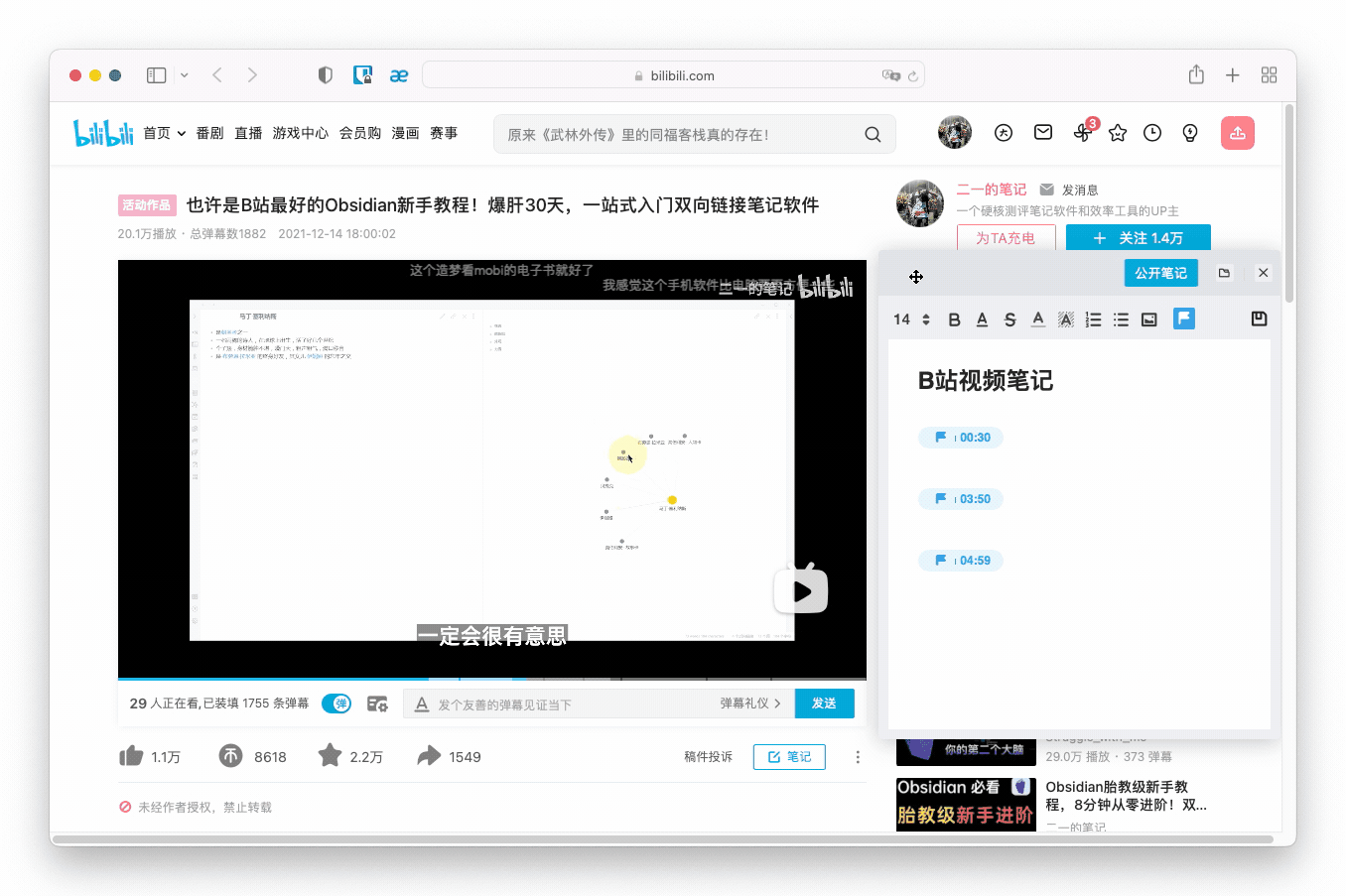This screenshot has width=1346, height=896.
Task: Share the video arrow icon
Action: click(429, 756)
